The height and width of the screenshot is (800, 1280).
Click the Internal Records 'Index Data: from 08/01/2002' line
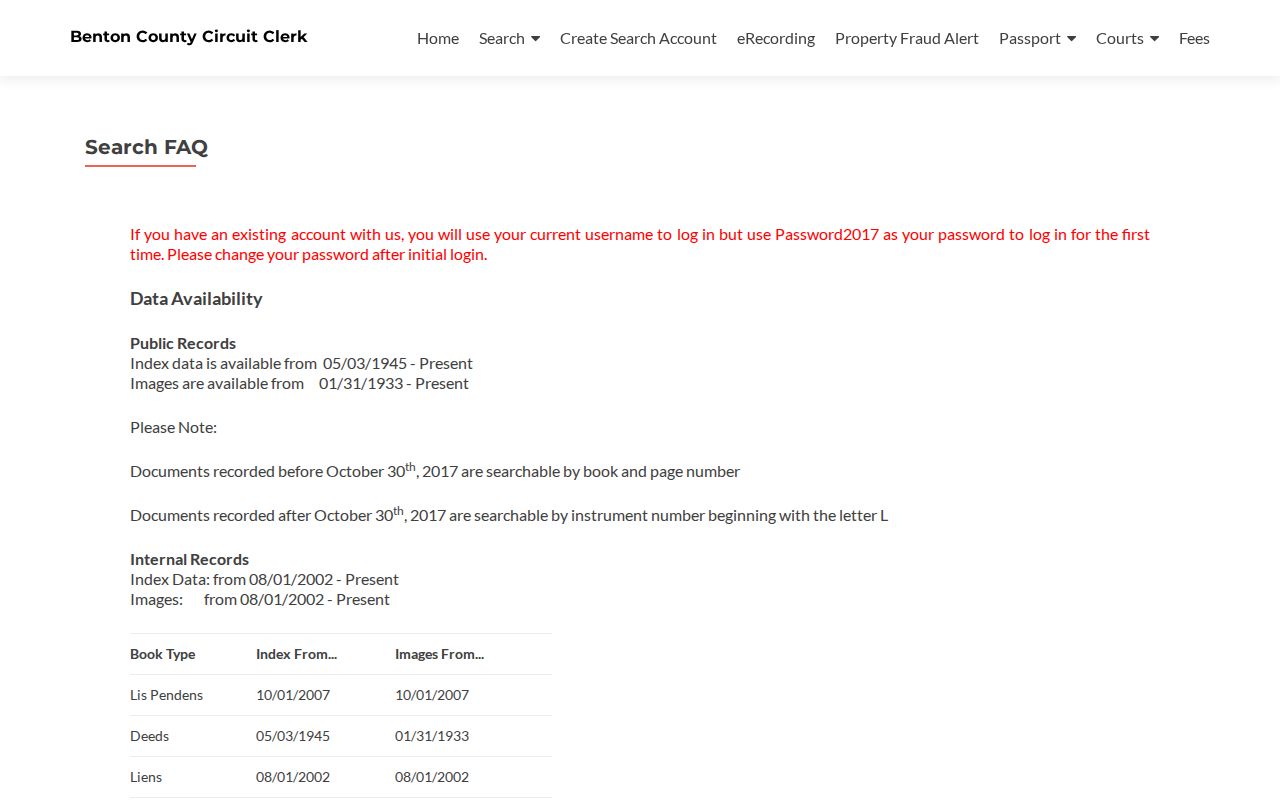point(264,579)
